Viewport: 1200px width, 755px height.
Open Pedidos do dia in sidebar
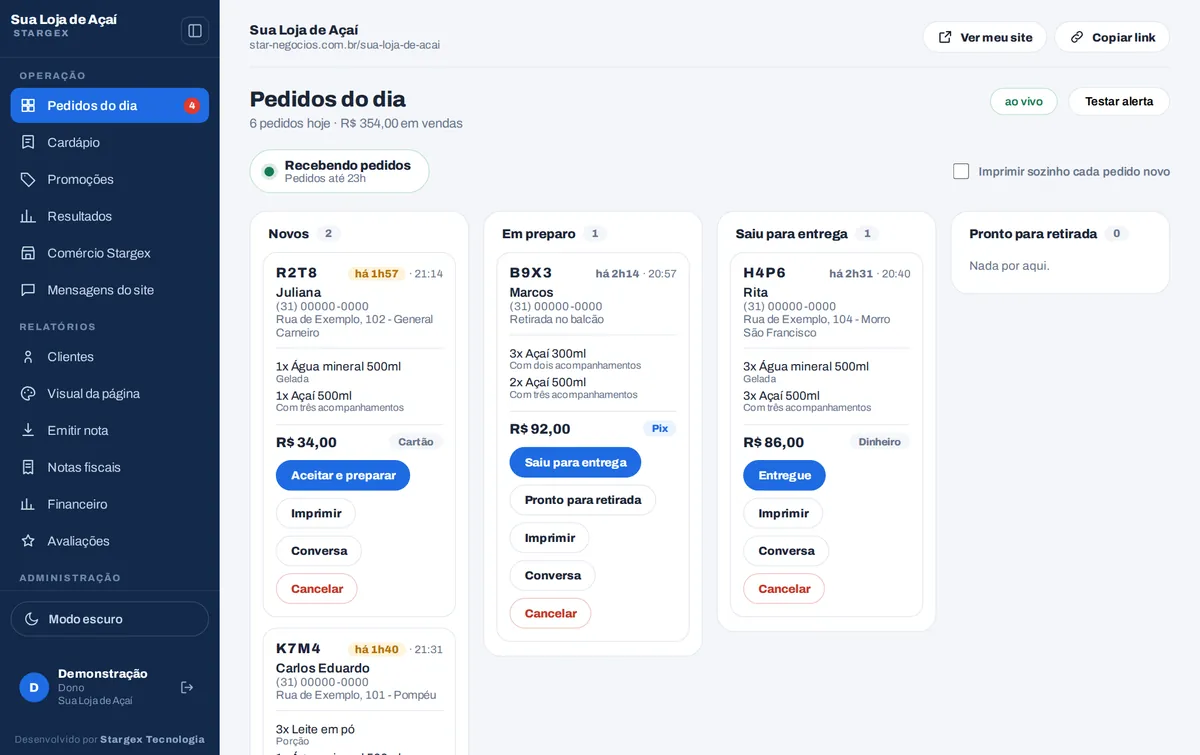[110, 106]
